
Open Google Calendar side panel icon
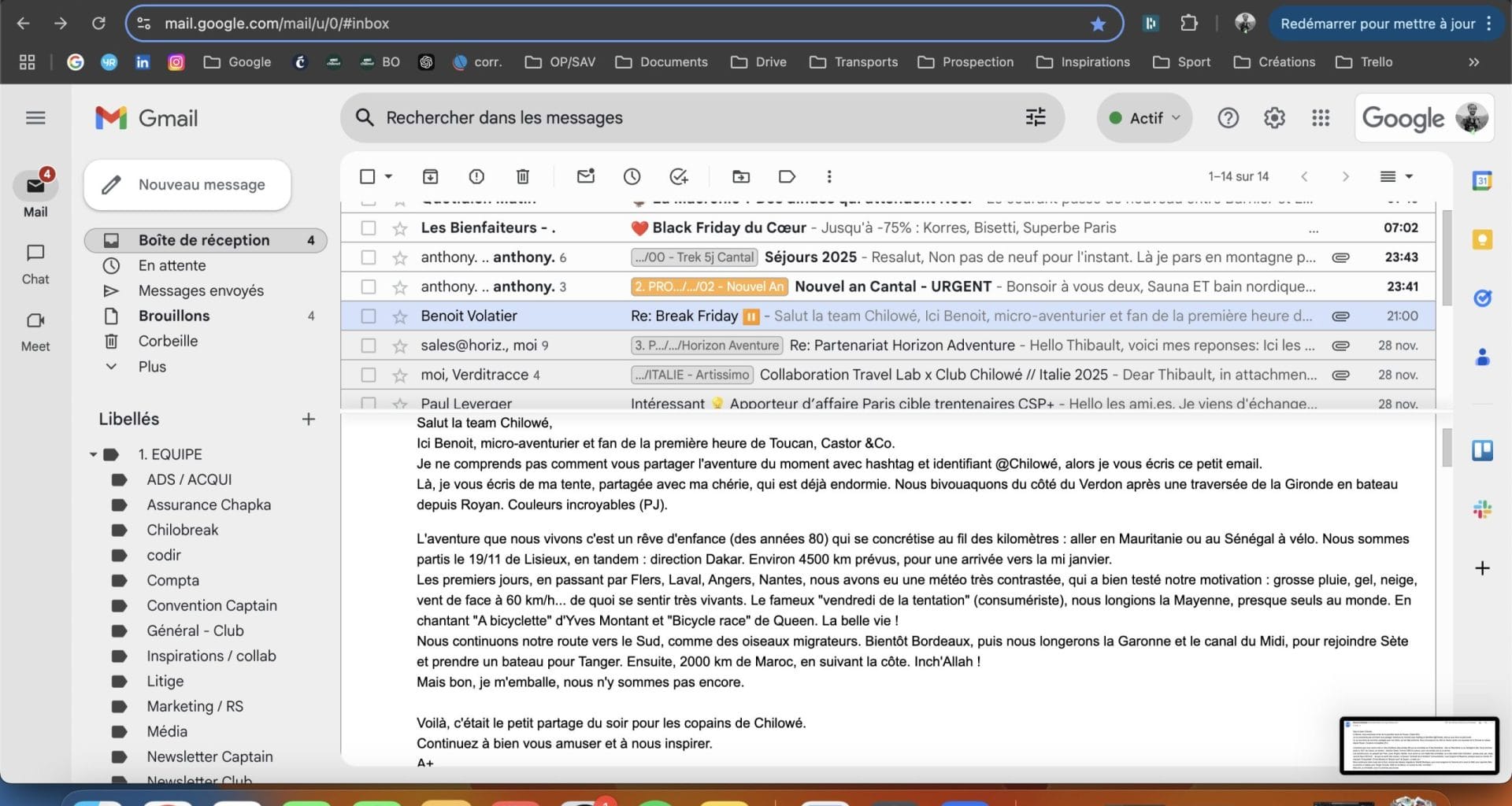point(1482,180)
